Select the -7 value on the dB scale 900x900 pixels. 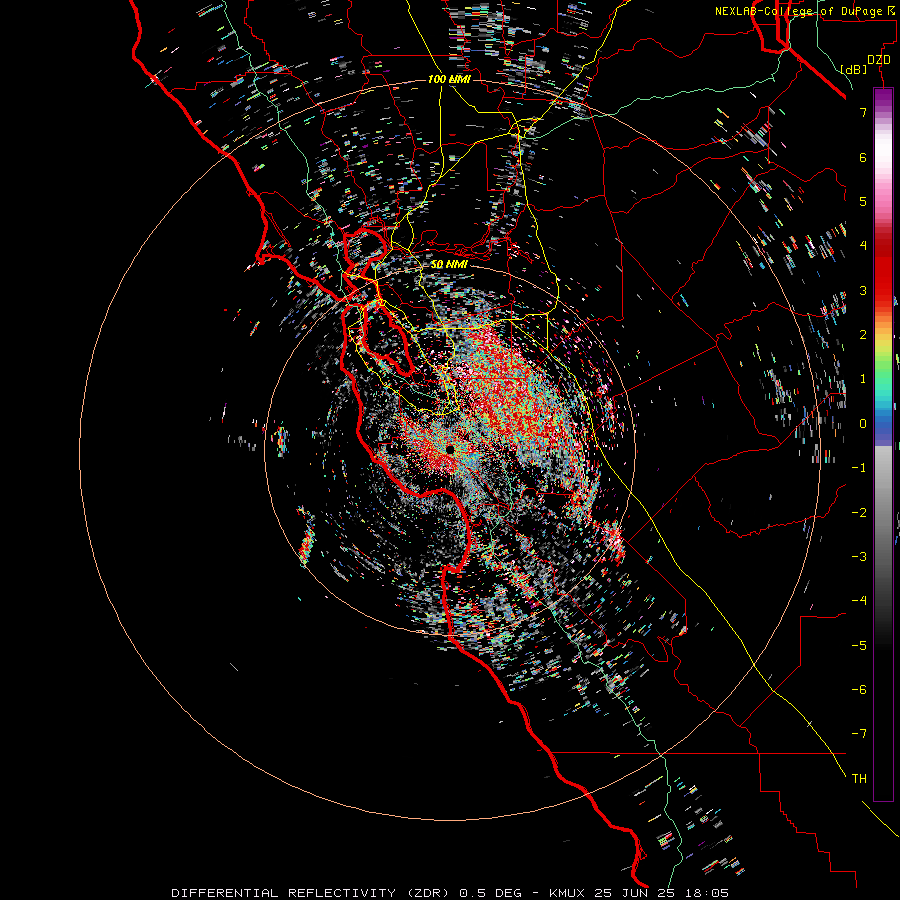[x=859, y=734]
